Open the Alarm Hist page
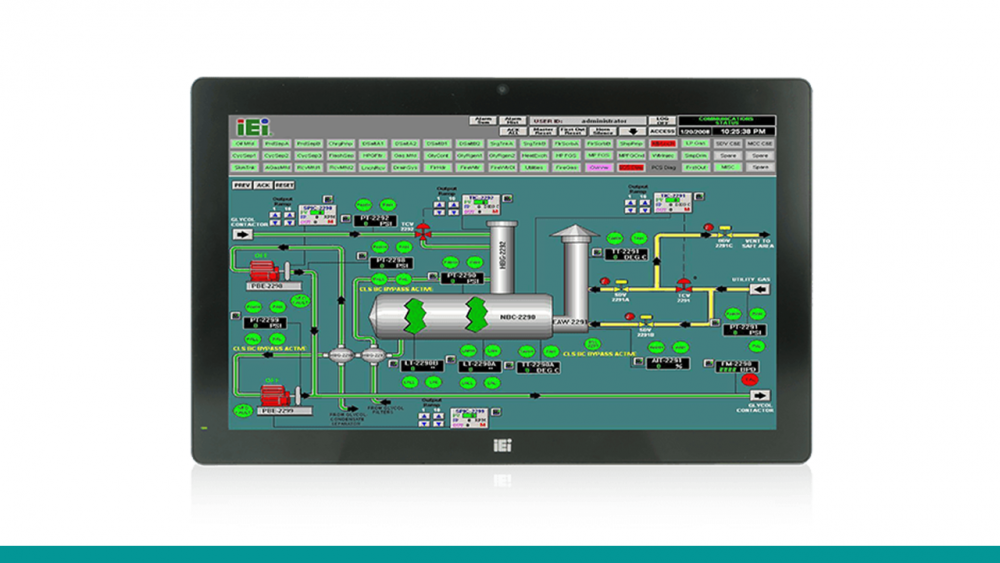The height and width of the screenshot is (563, 1000). 513,121
